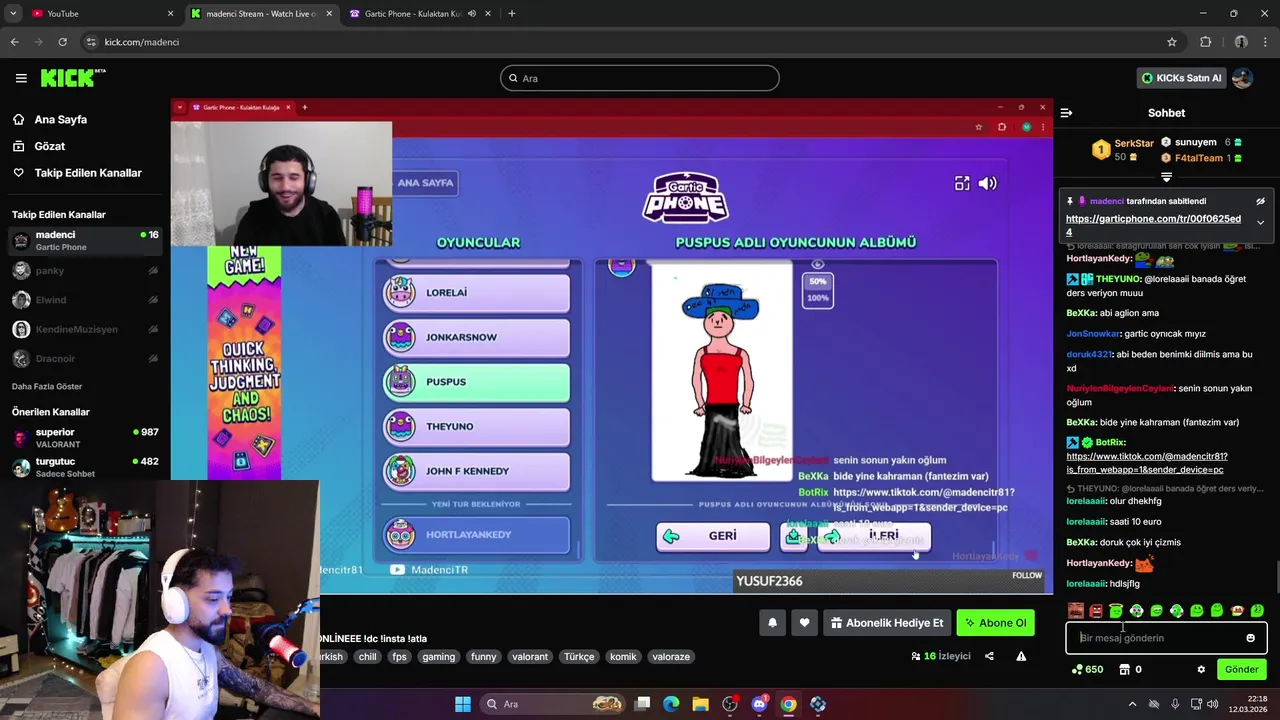Screen dimensions: 1280x720
Task: Click GERİ button in Gartic album
Action: tap(713, 536)
